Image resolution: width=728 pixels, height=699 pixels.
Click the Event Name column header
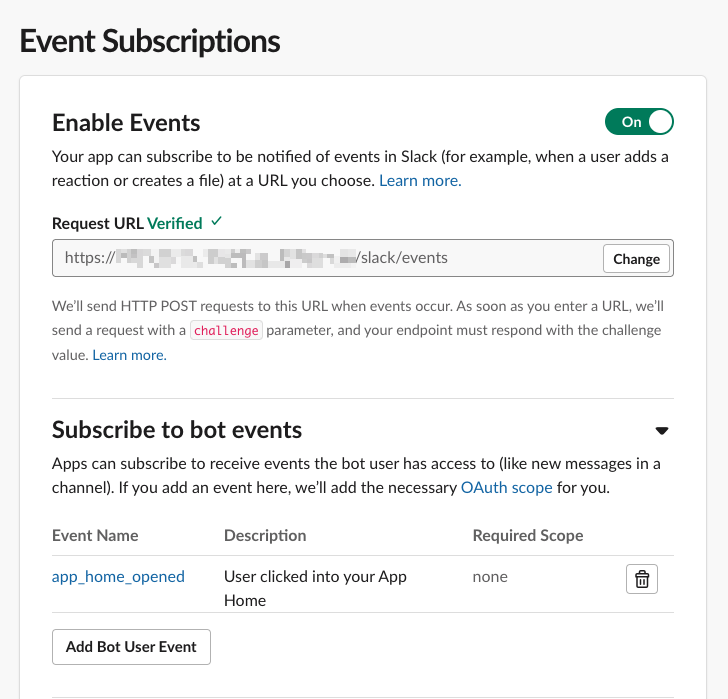click(95, 535)
